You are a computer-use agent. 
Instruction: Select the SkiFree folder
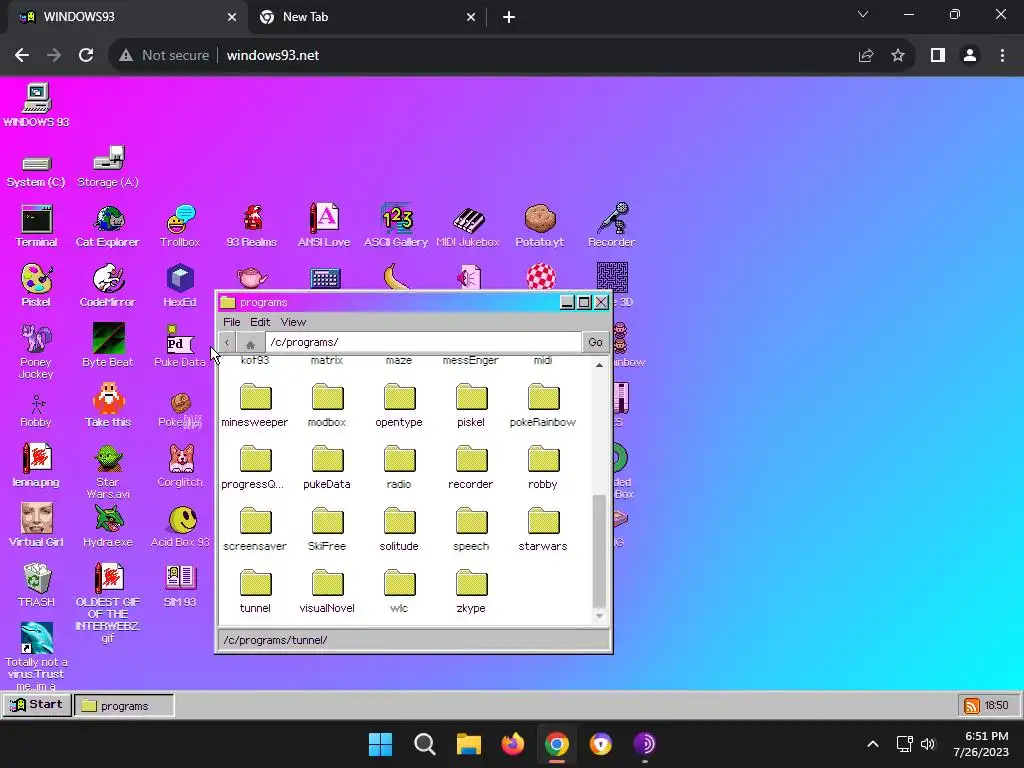(x=327, y=529)
